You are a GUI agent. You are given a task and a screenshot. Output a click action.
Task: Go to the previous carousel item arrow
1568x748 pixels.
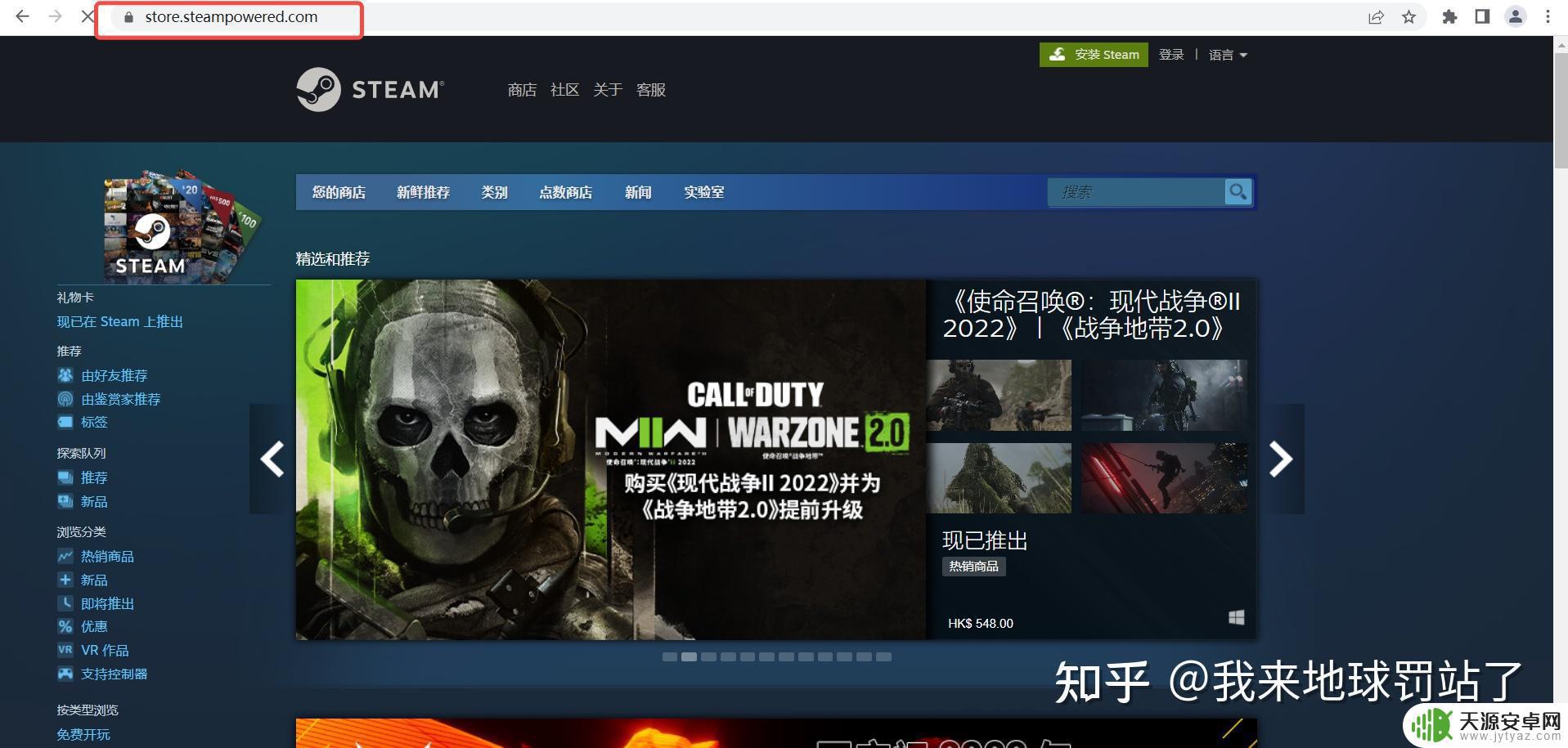[272, 459]
